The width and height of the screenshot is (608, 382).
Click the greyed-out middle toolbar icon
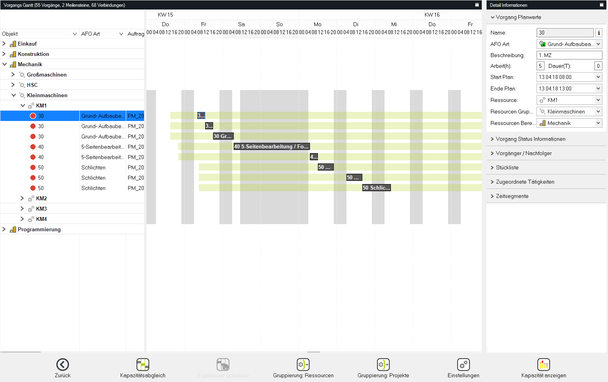(223, 365)
